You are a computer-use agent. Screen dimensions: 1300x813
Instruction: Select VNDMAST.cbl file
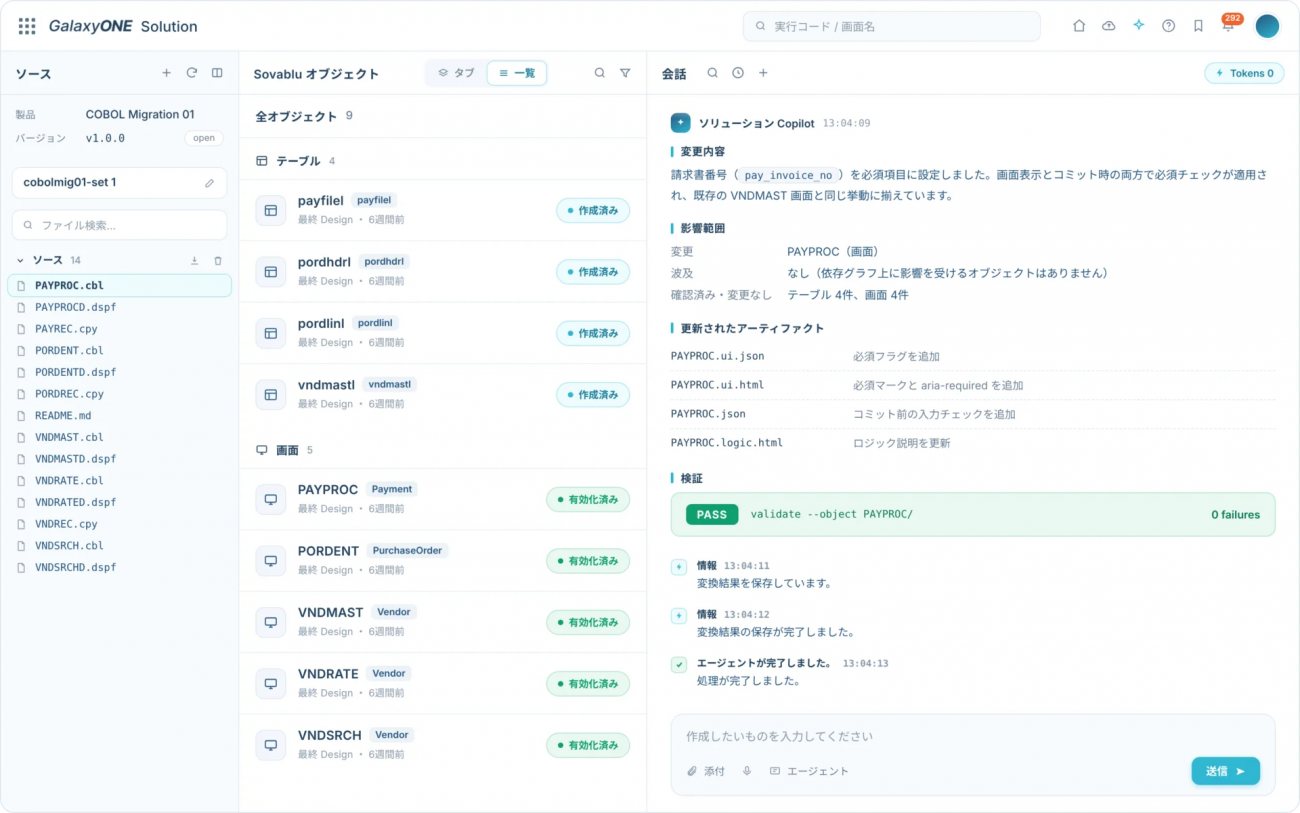click(119, 437)
